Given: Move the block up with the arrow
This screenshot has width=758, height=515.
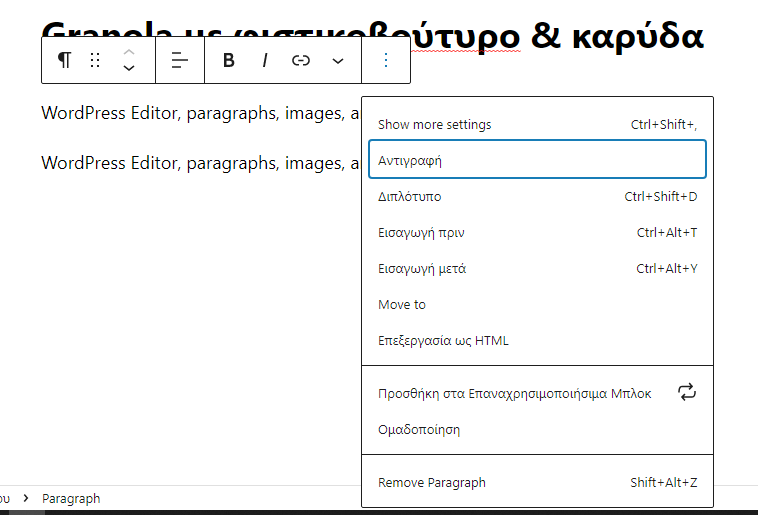Looking at the screenshot, I should point(128,52).
